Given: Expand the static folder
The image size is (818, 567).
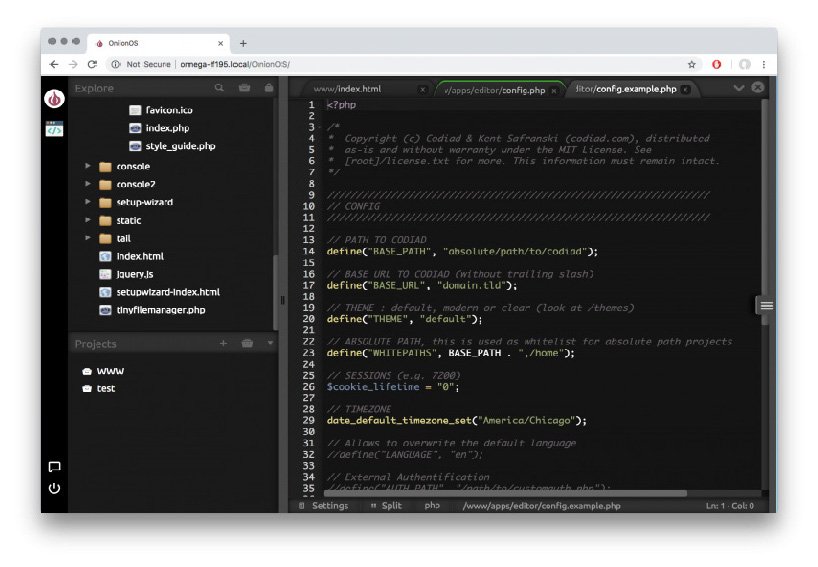Looking at the screenshot, I should point(88,220).
